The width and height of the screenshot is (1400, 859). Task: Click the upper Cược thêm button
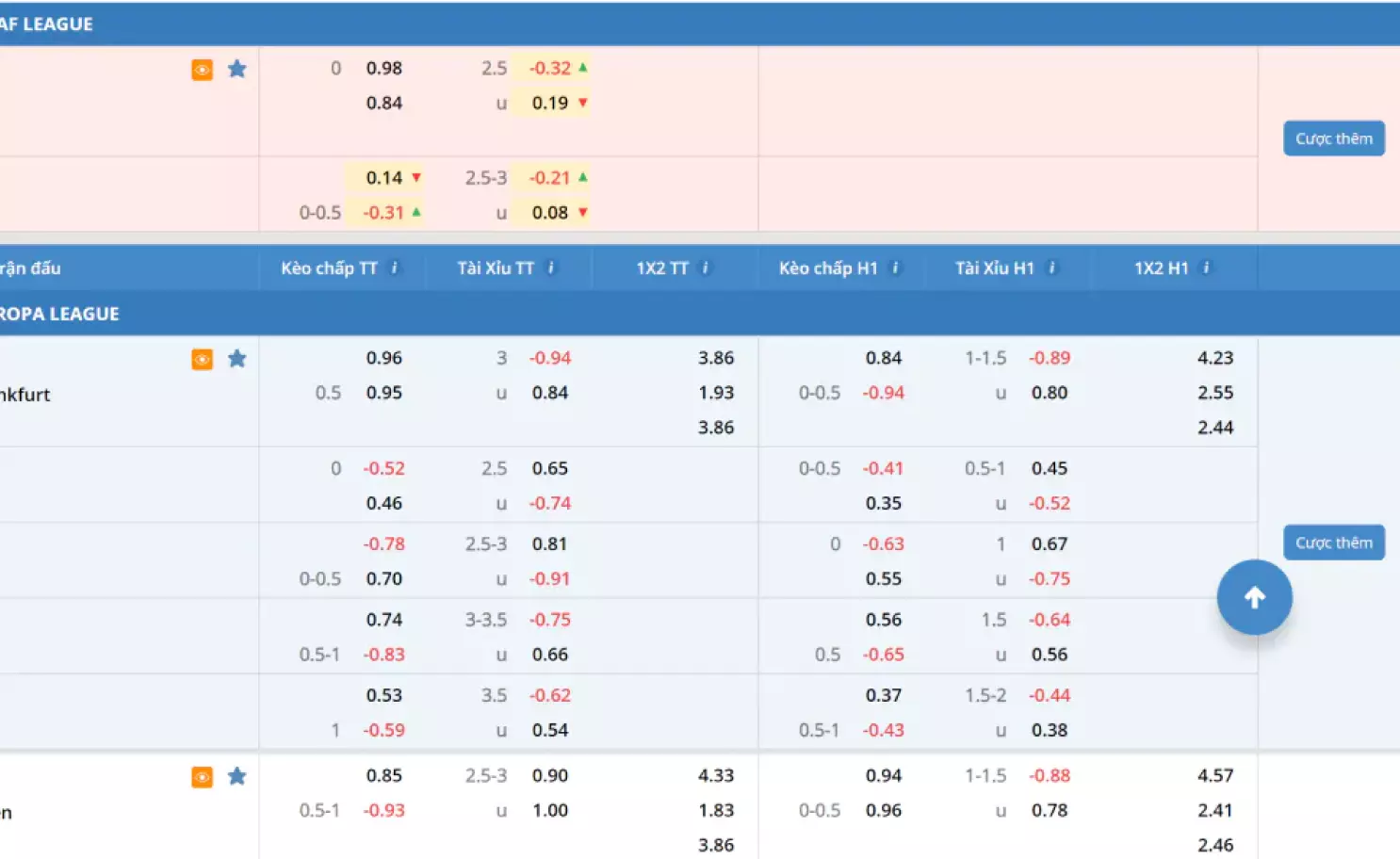1333,138
